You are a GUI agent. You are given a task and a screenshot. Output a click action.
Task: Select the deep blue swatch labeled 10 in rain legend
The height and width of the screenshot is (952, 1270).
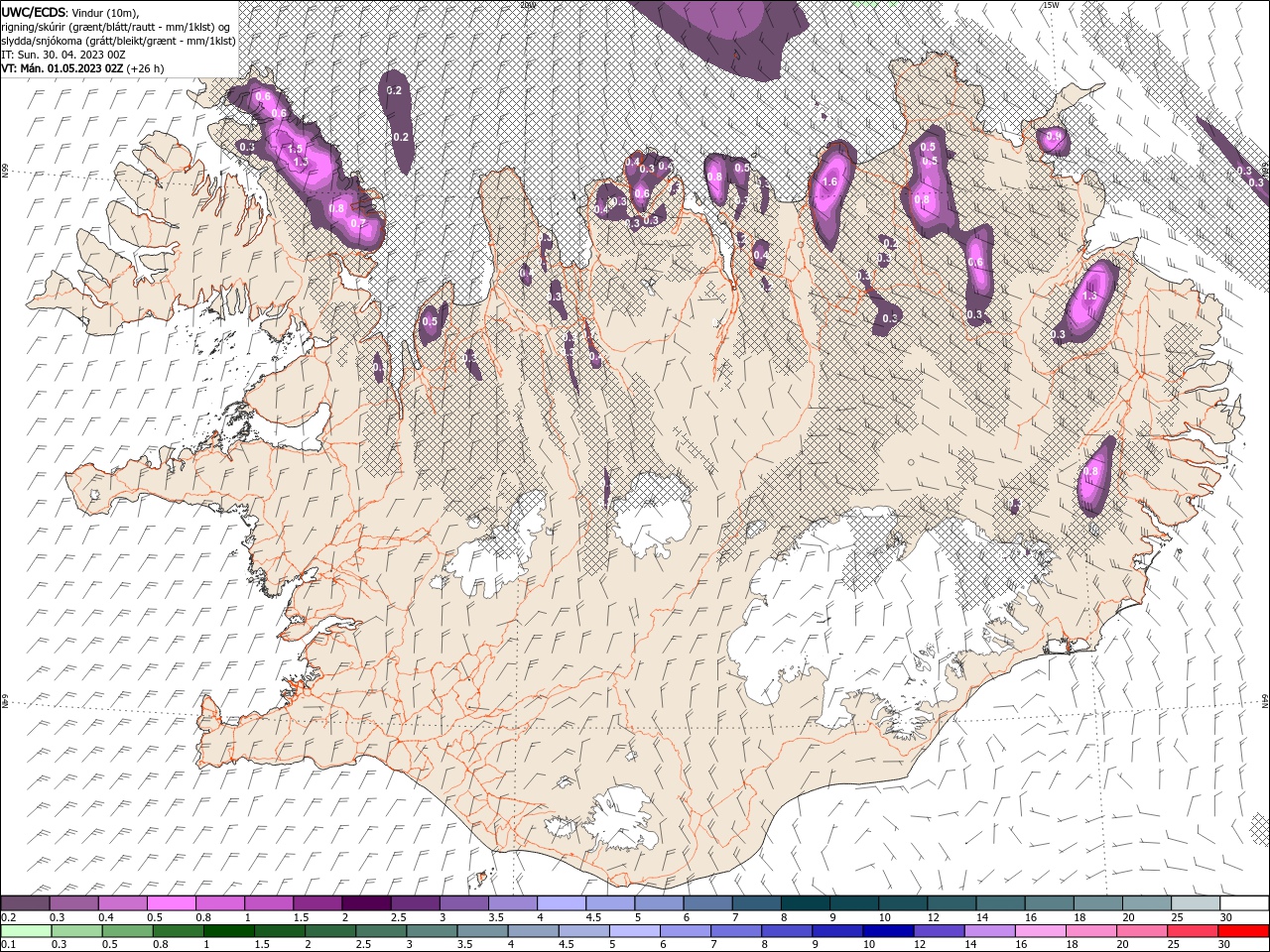point(889,931)
